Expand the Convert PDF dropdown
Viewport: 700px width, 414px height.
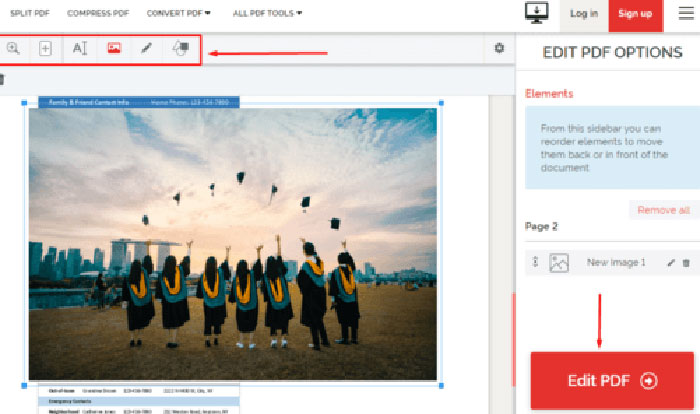180,14
